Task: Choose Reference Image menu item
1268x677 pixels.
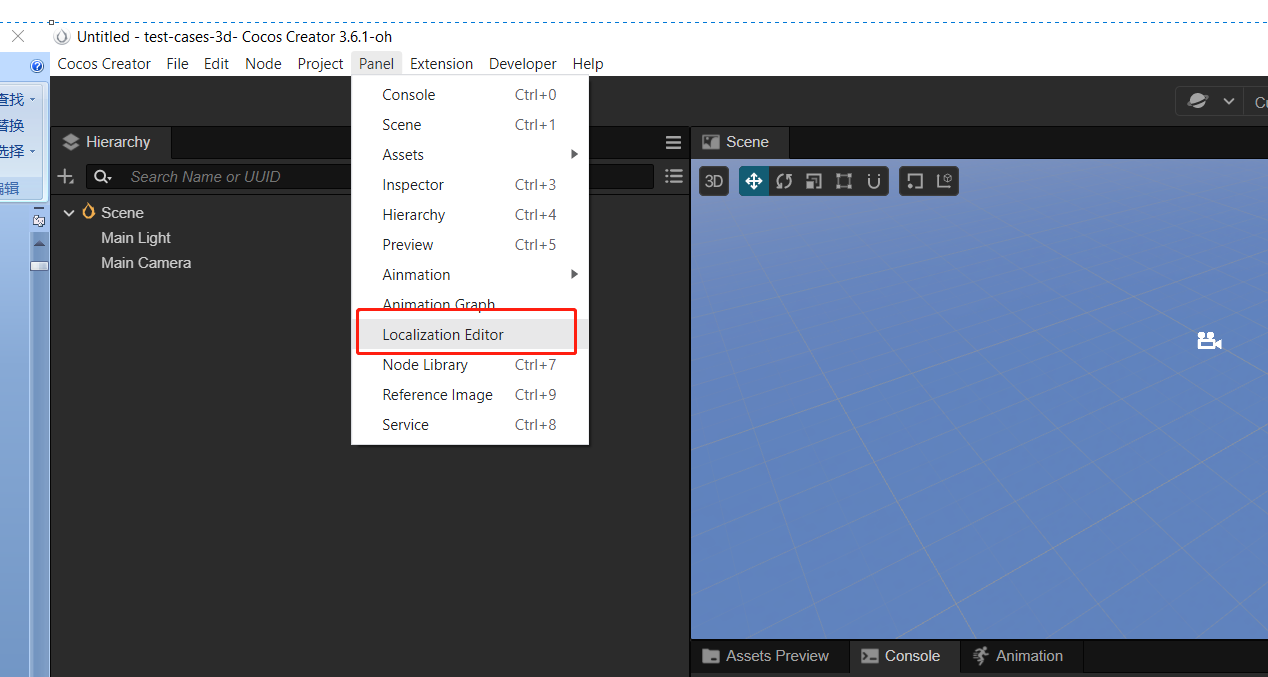Action: point(470,395)
